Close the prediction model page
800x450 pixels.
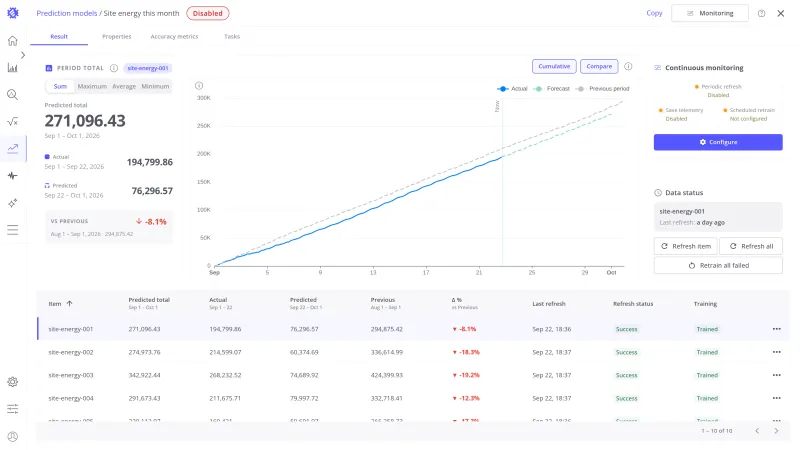[x=781, y=13]
